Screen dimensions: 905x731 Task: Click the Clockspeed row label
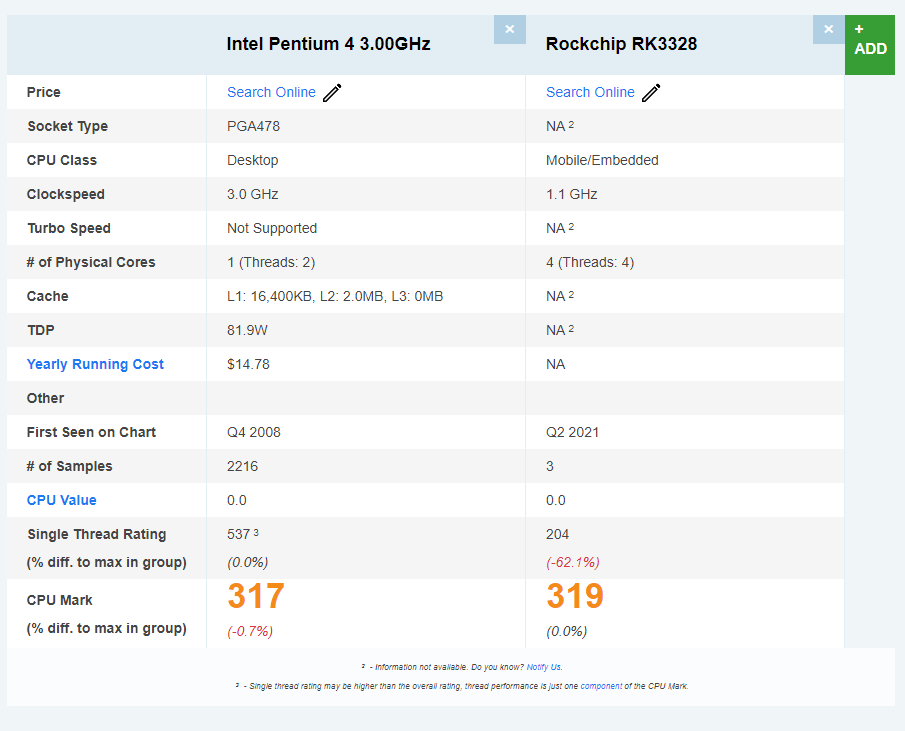coord(66,194)
